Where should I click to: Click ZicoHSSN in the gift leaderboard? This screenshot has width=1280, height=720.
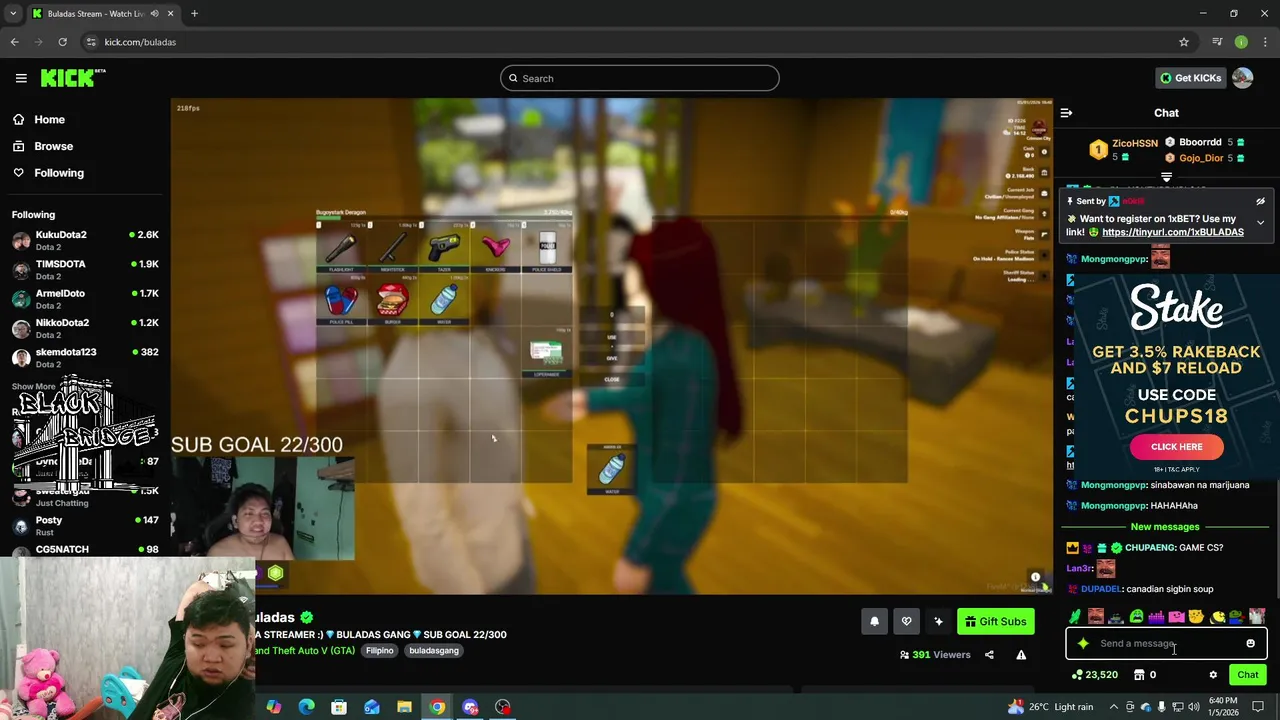pyautogui.click(x=1135, y=144)
